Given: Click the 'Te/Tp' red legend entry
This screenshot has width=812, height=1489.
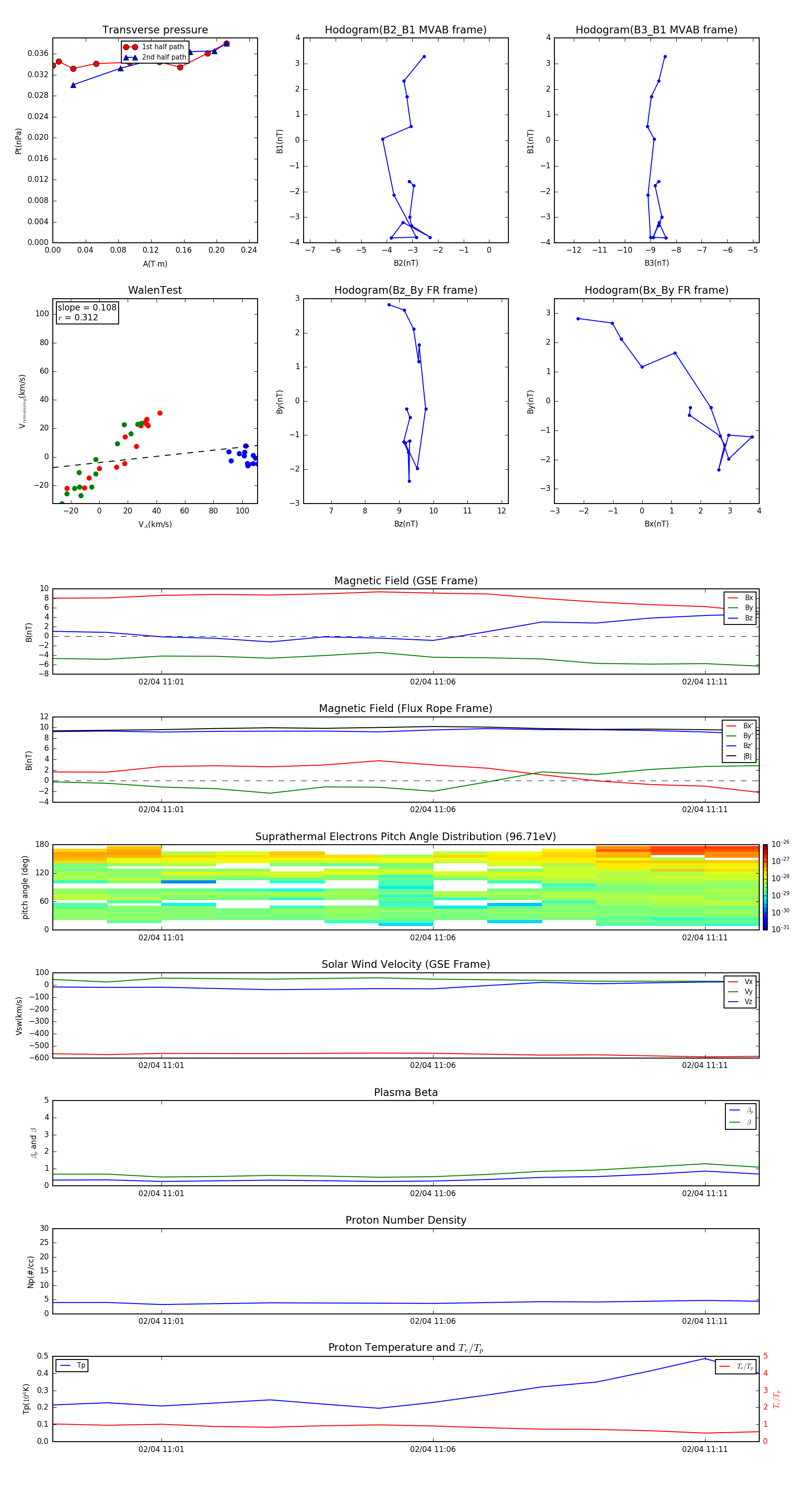Looking at the screenshot, I should tap(736, 1366).
